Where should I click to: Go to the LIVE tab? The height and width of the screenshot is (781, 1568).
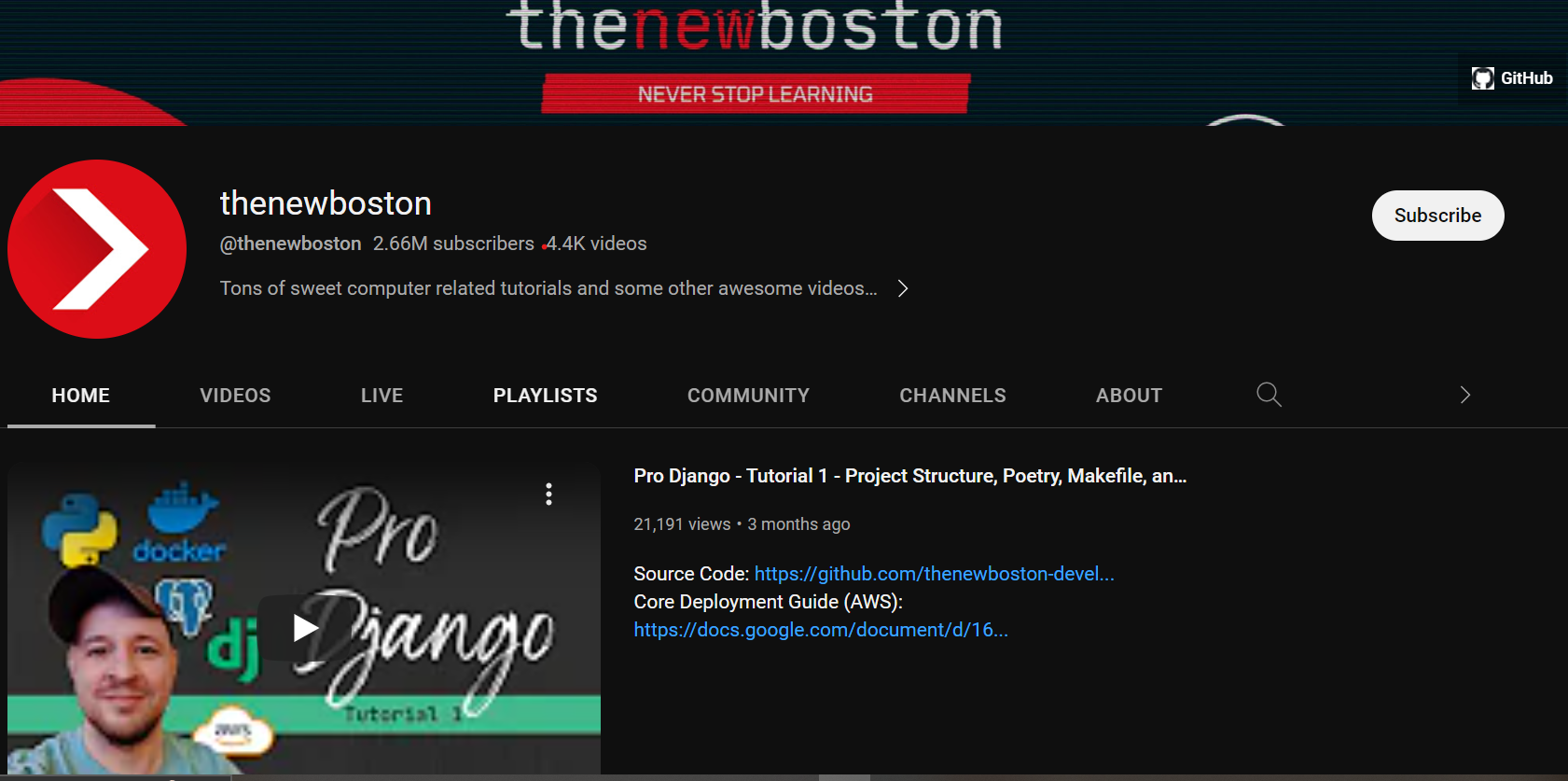[382, 396]
